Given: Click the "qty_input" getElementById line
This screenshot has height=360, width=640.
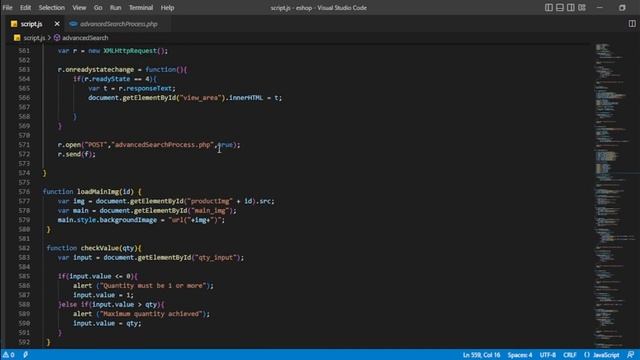Looking at the screenshot, I should click(x=151, y=257).
